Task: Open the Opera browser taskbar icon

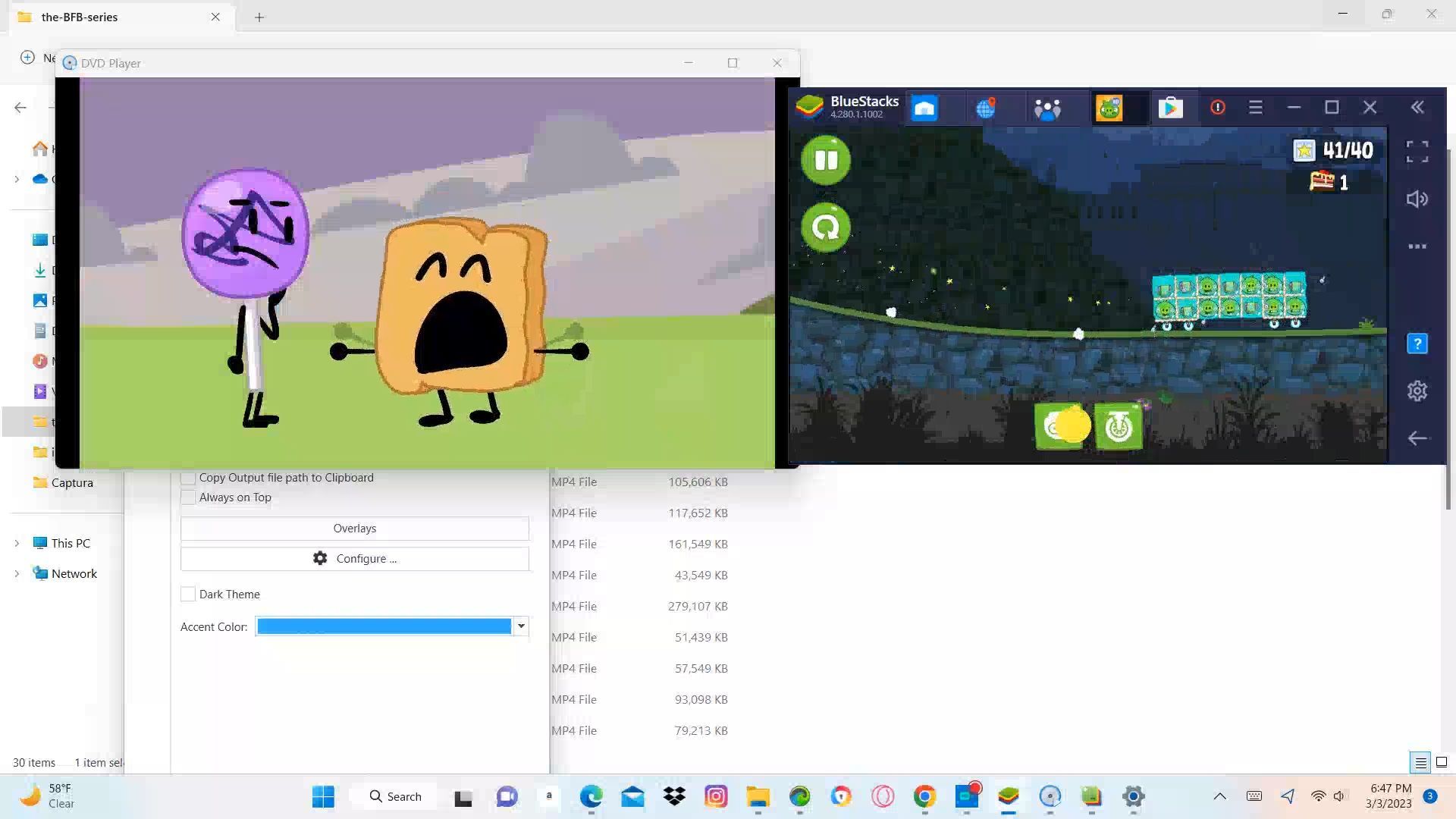Action: [x=883, y=797]
